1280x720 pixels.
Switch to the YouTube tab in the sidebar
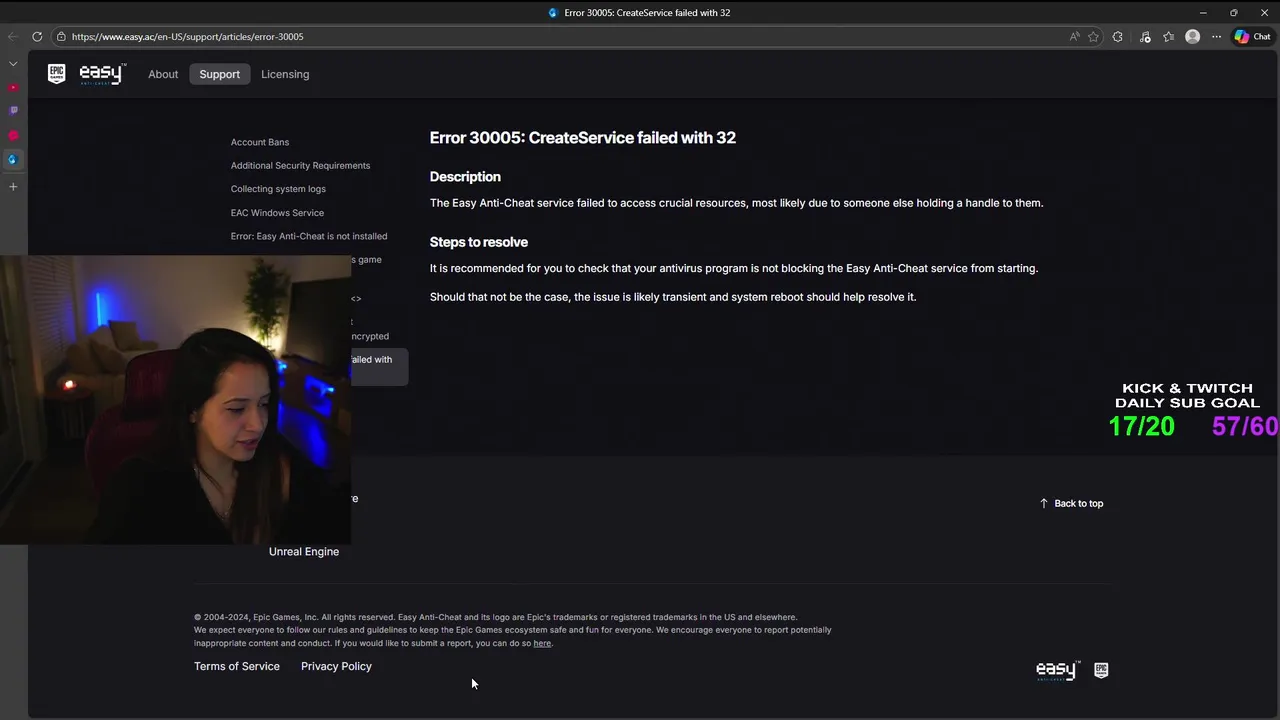coord(13,88)
